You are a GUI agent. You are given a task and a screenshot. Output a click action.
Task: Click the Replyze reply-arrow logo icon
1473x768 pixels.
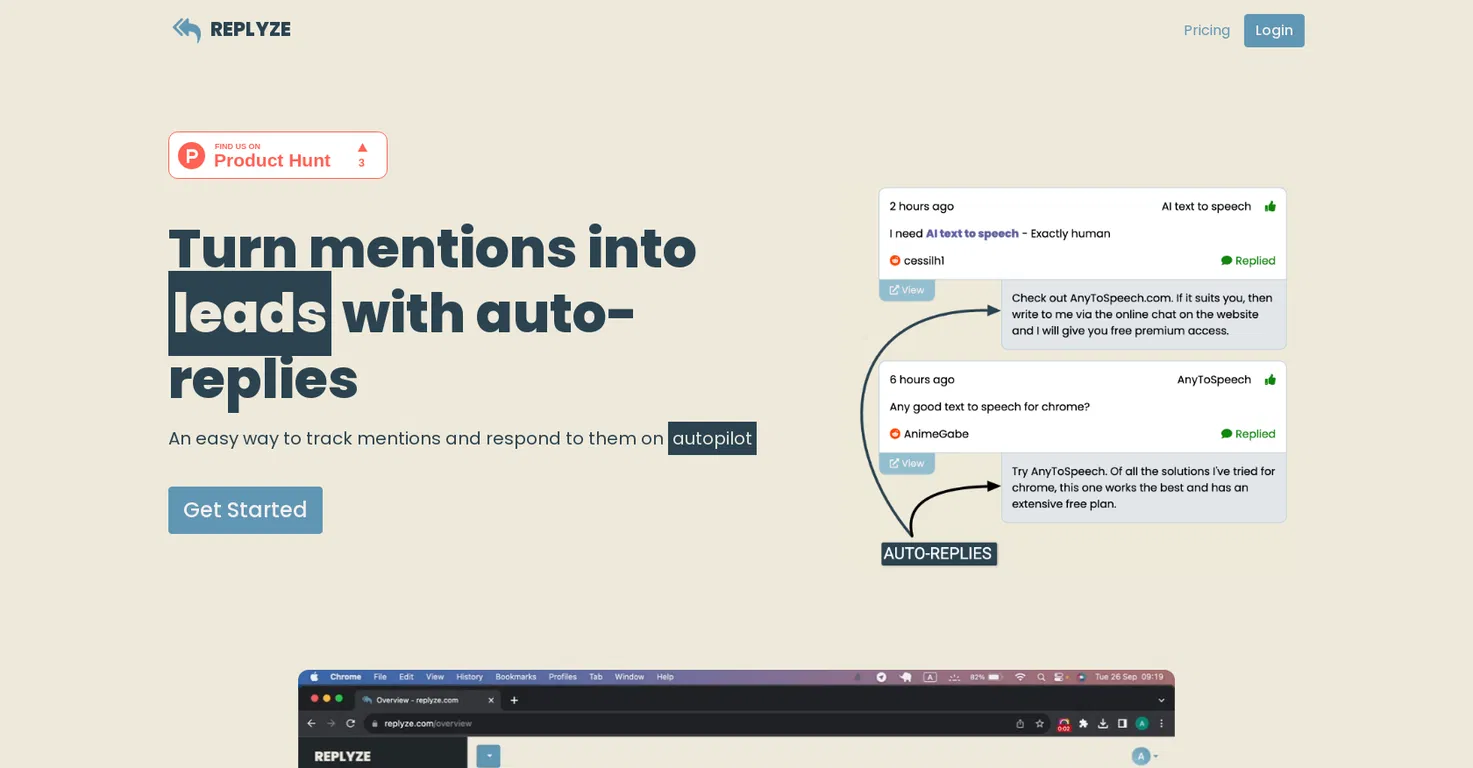click(187, 29)
